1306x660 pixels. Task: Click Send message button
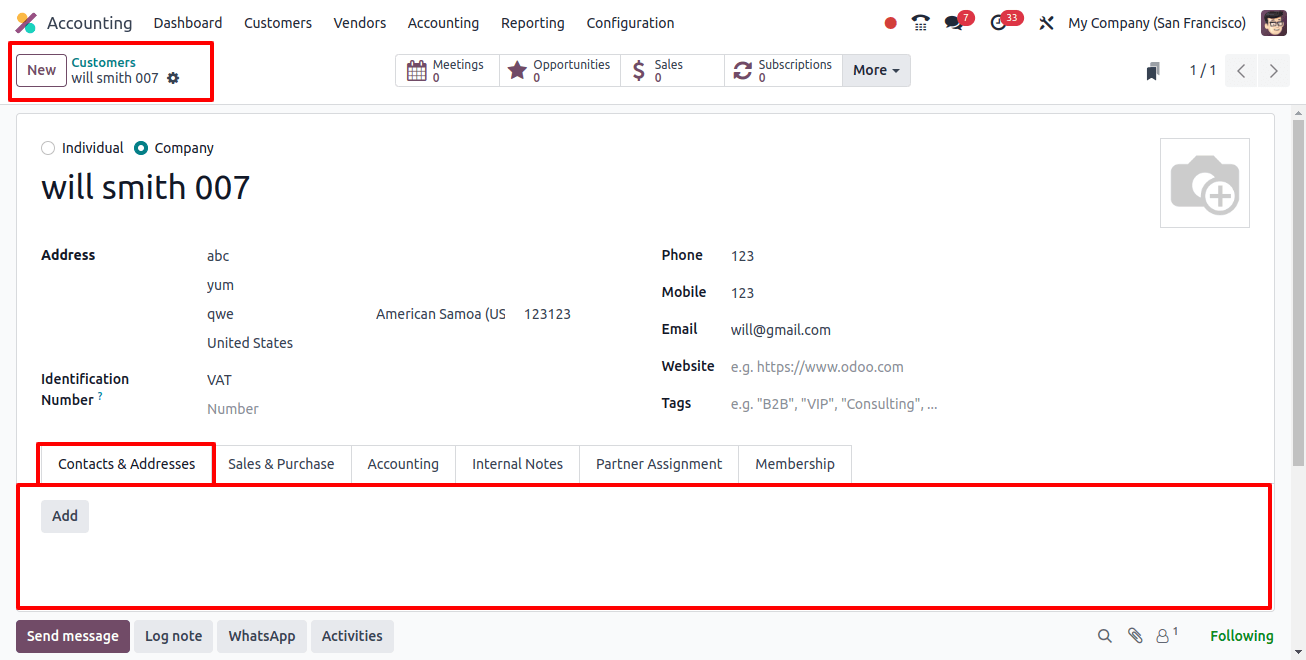click(73, 636)
